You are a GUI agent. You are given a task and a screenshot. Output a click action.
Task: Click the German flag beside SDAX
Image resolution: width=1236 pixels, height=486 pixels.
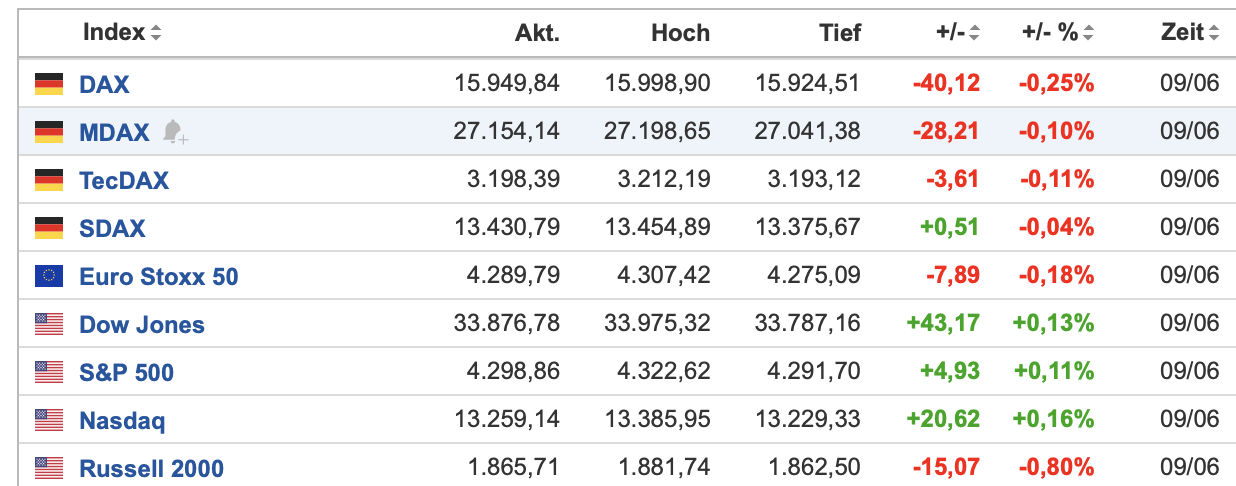(x=49, y=228)
